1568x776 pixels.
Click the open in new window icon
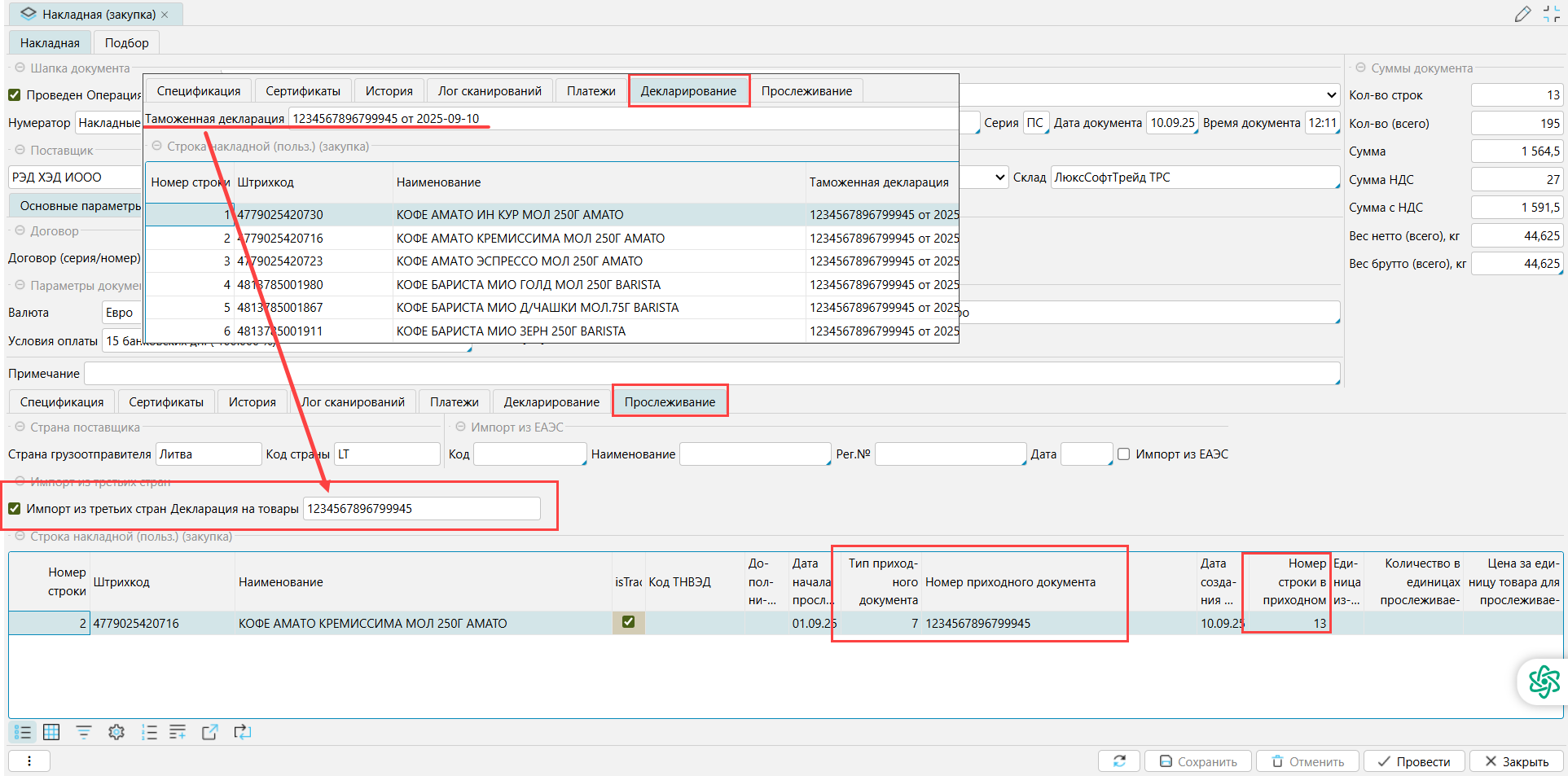point(209,732)
